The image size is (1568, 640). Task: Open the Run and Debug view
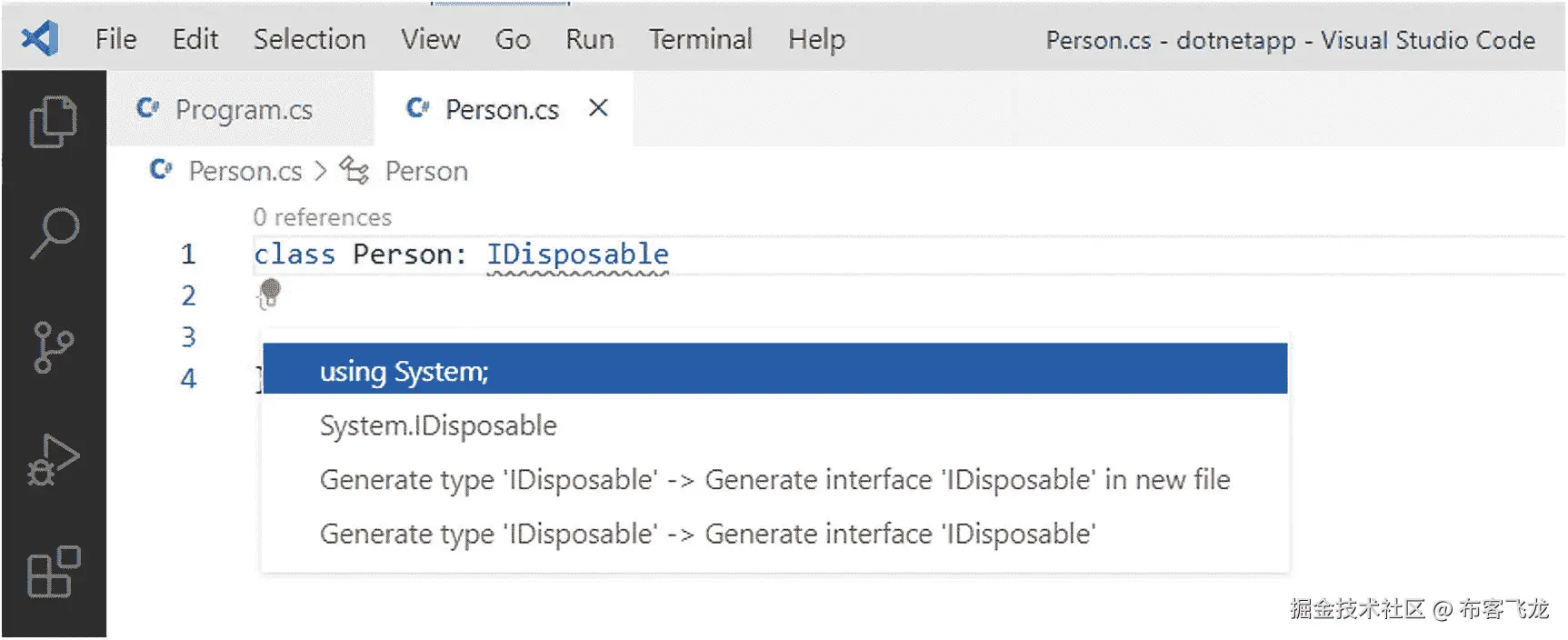click(54, 460)
